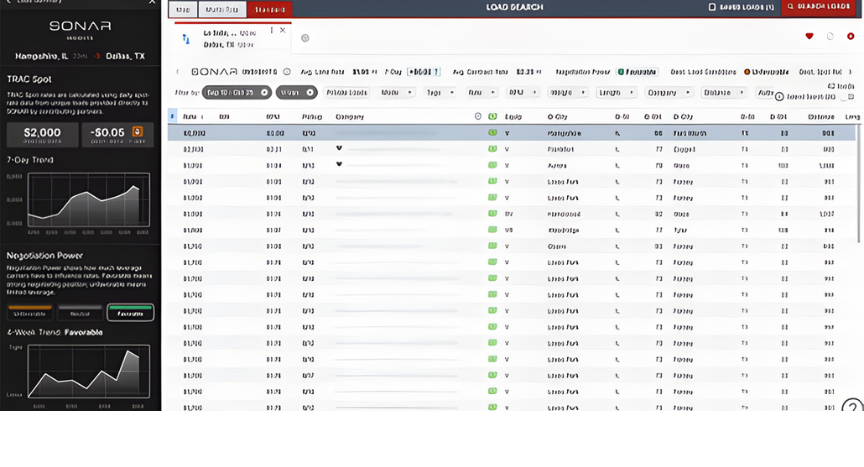Select the Favorable negotiation power option
Image resolution: width=864 pixels, height=467 pixels.
click(x=130, y=313)
